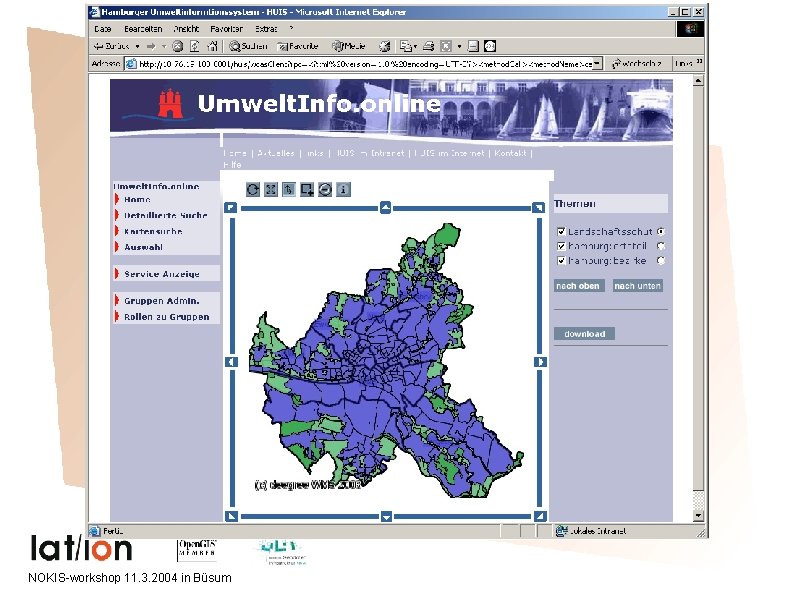Select the zoom-in rectangle tool

(307, 190)
